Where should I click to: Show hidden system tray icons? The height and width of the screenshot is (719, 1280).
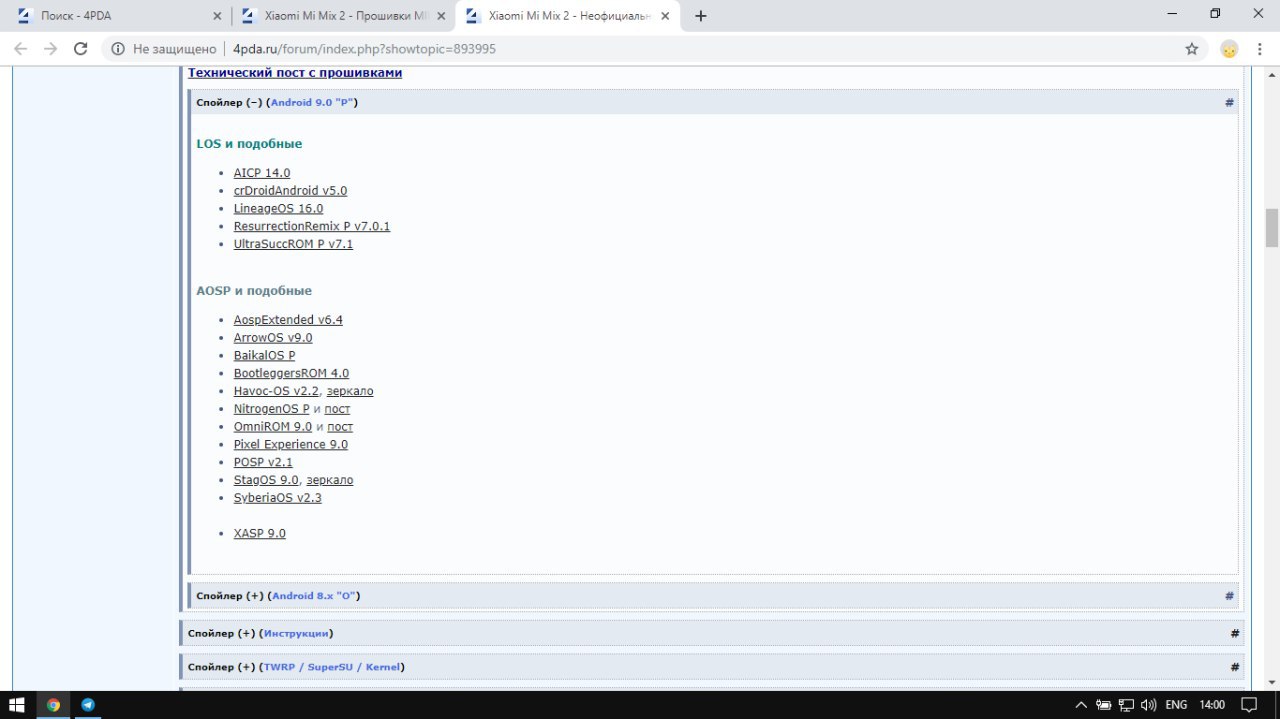[x=1081, y=704]
